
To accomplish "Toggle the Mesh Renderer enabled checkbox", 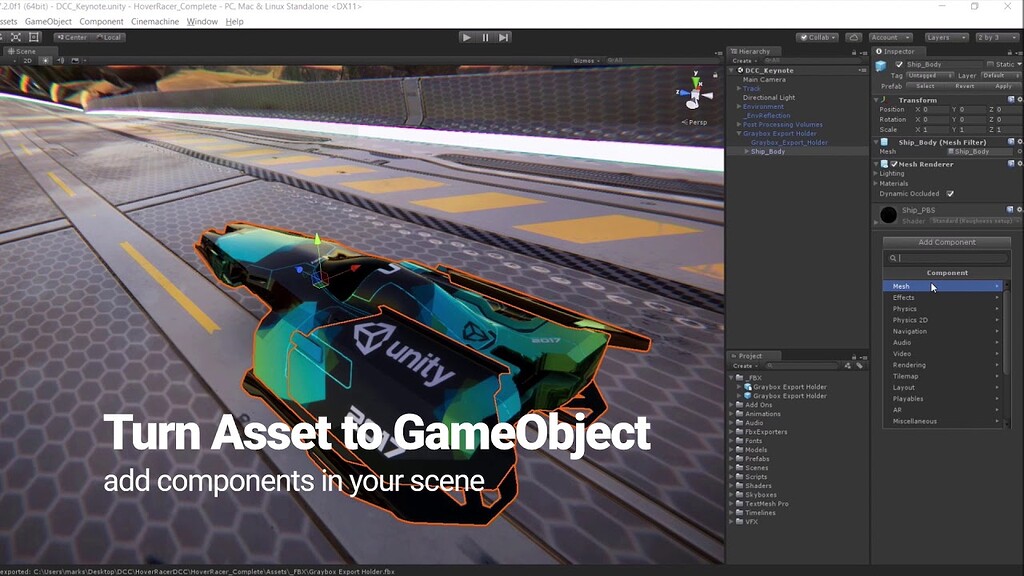I will tap(895, 164).
